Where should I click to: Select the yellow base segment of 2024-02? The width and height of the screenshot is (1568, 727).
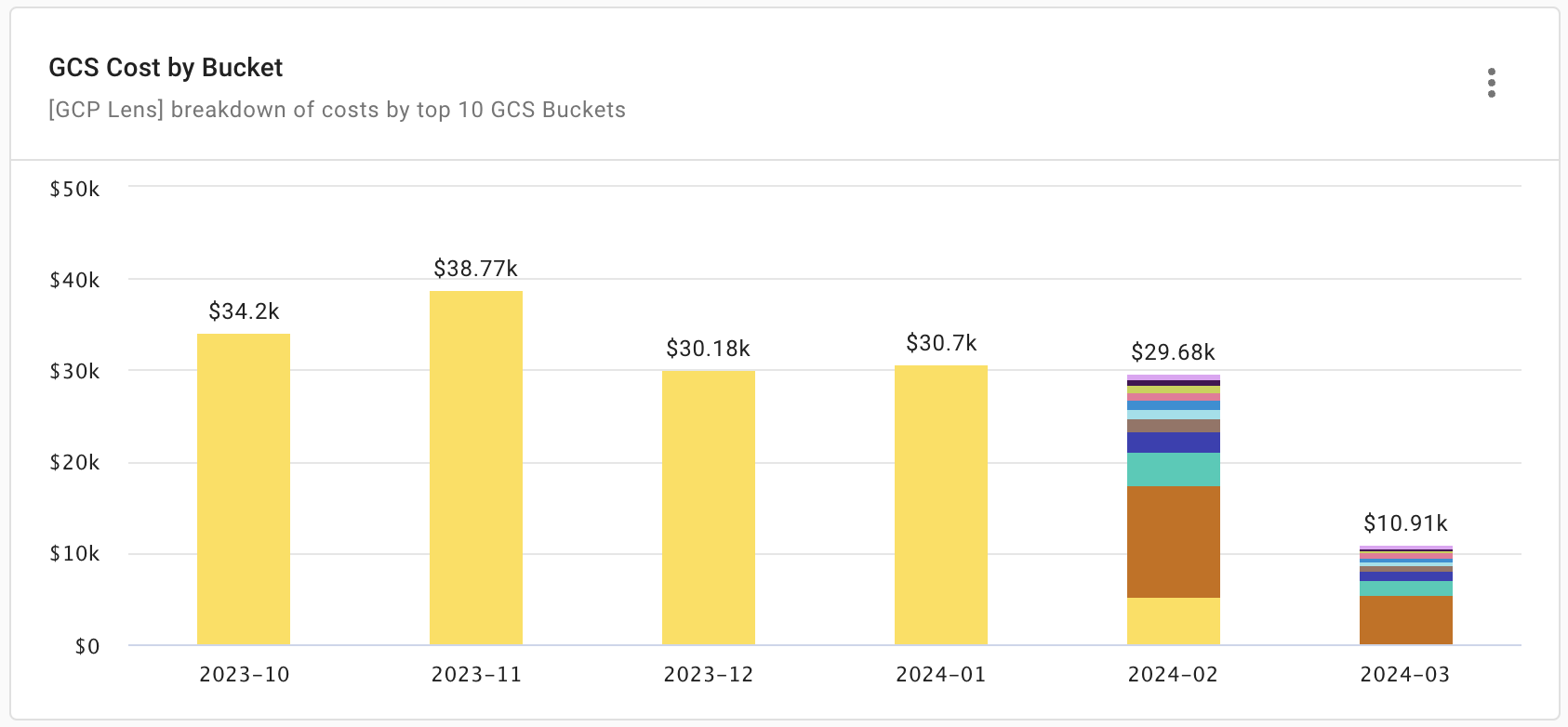(1174, 623)
